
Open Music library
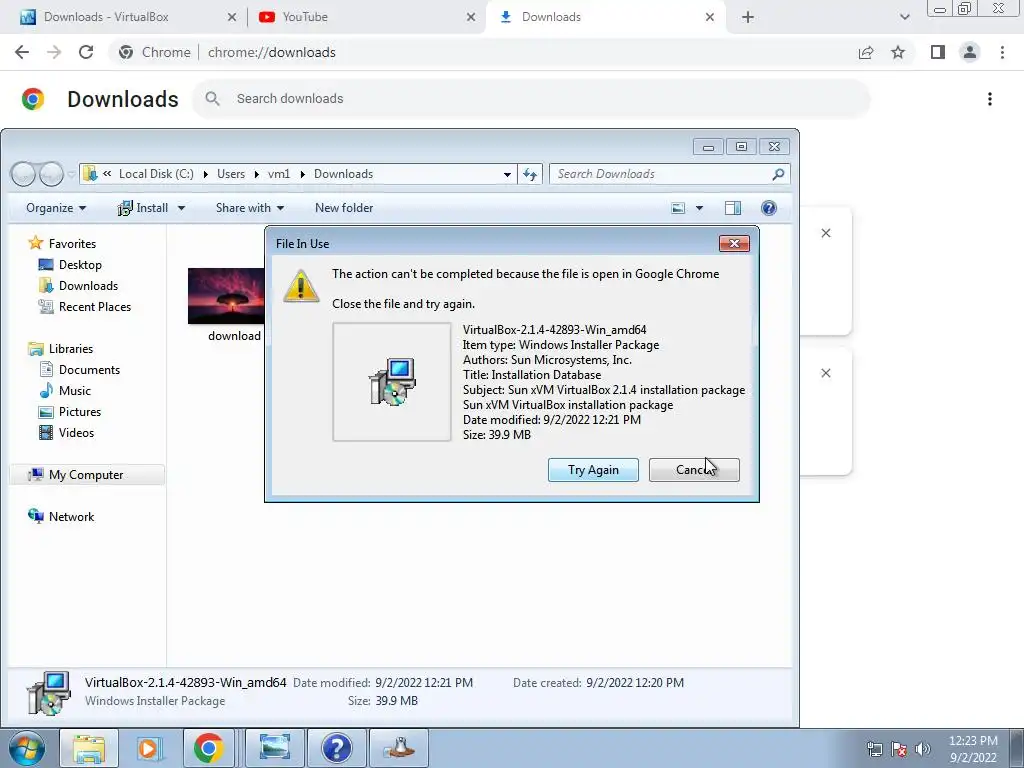(74, 391)
